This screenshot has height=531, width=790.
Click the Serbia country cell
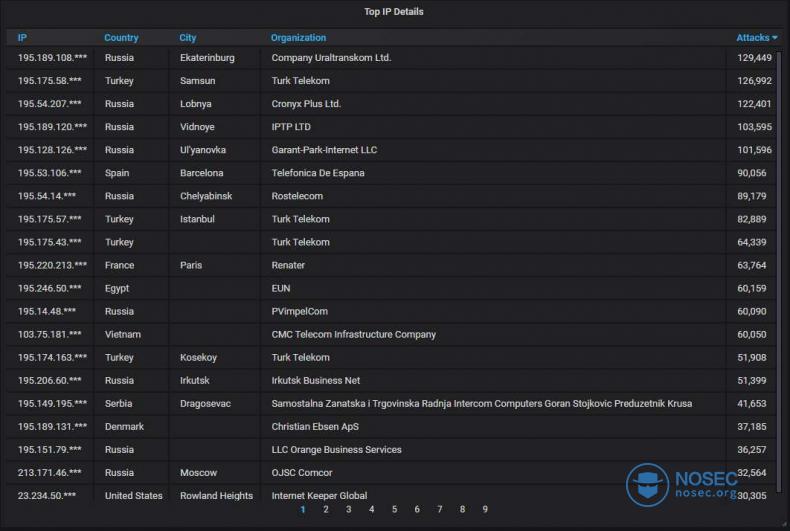(118, 404)
